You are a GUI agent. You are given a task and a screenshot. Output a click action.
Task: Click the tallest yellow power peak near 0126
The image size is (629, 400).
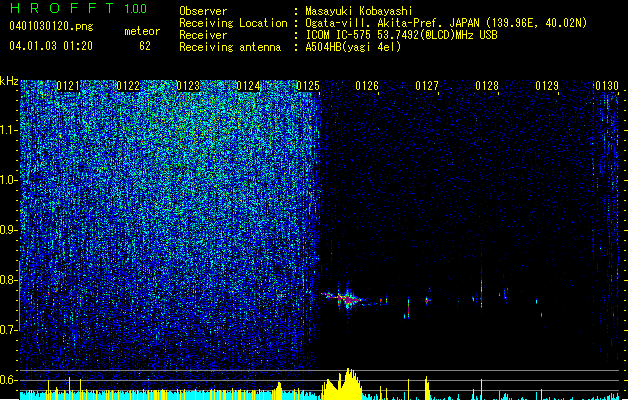(350, 383)
